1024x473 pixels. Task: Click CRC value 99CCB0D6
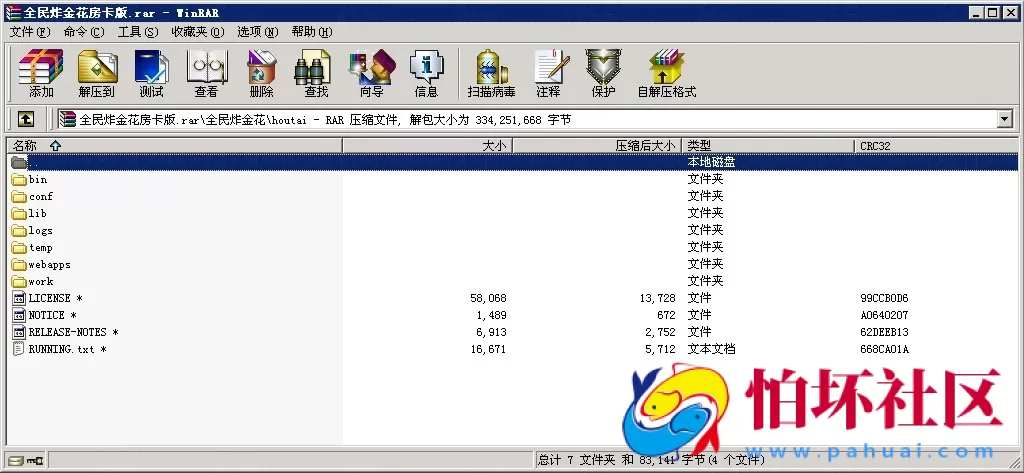(884, 299)
